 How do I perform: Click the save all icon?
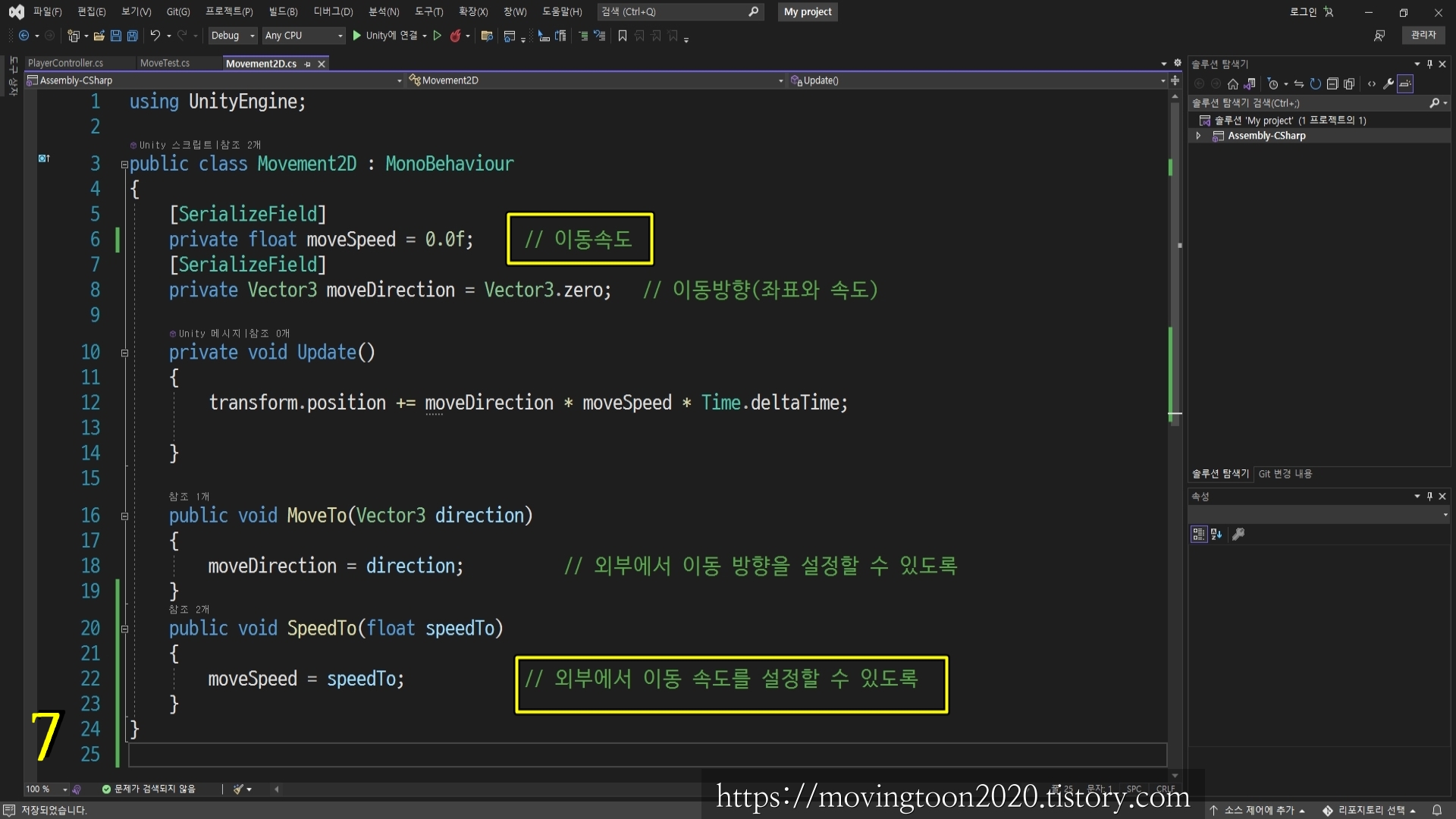click(x=132, y=36)
